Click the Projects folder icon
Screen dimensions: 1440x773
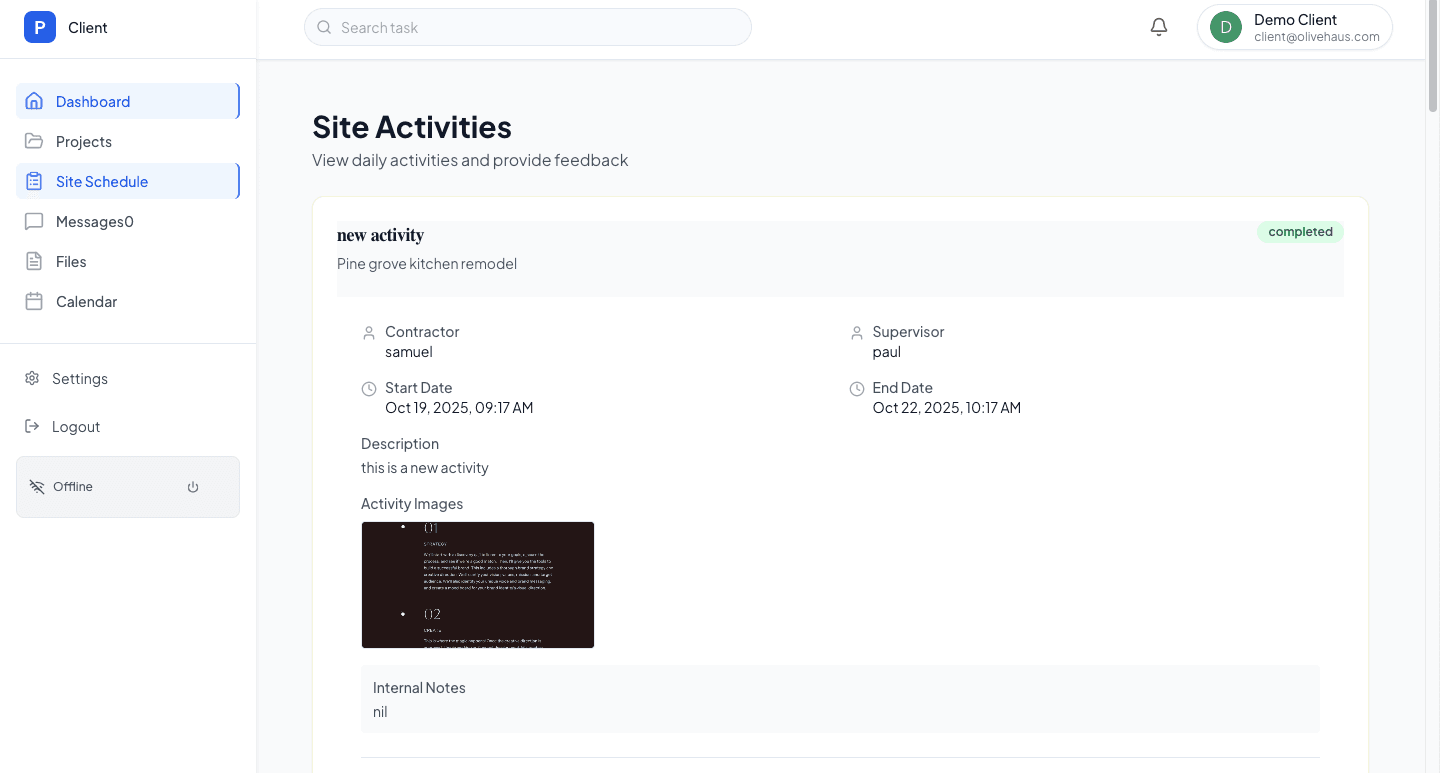(35, 141)
